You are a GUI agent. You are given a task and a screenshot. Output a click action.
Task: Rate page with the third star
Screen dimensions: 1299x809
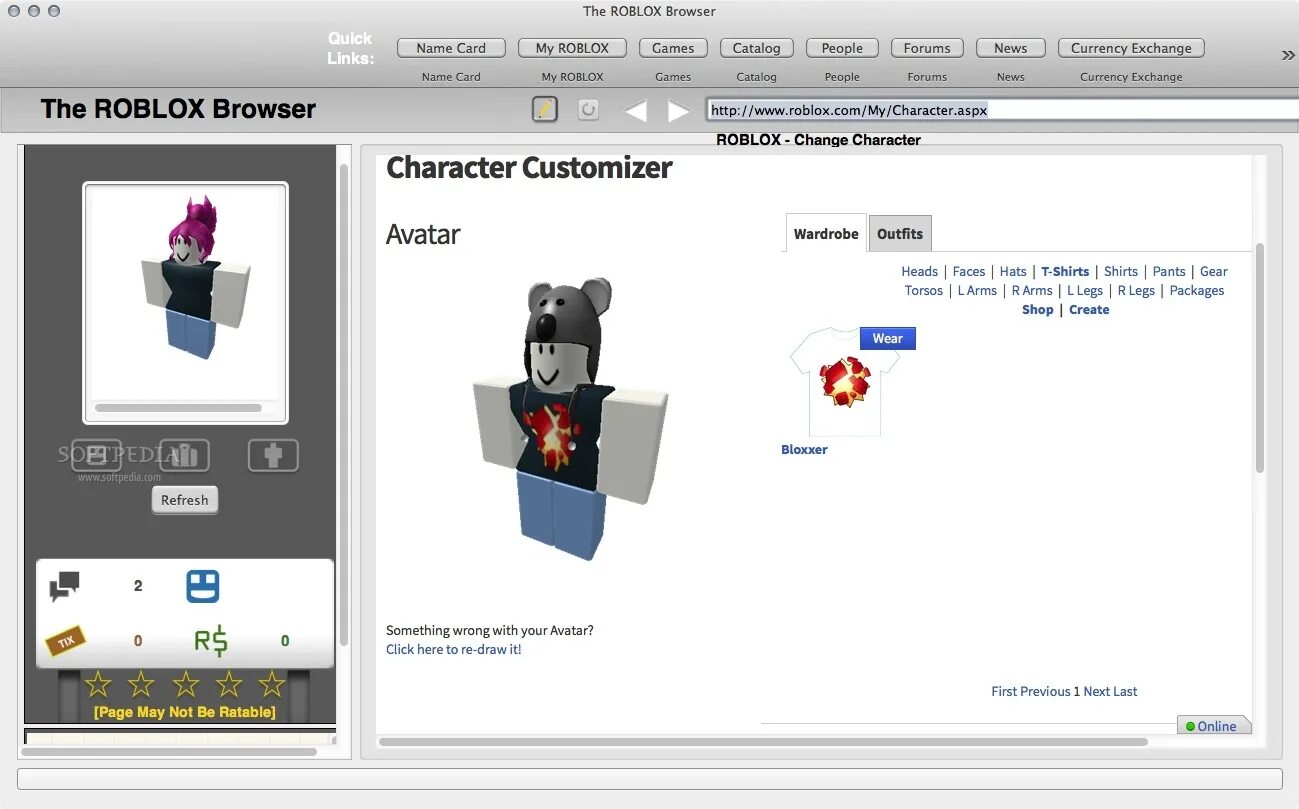[186, 685]
